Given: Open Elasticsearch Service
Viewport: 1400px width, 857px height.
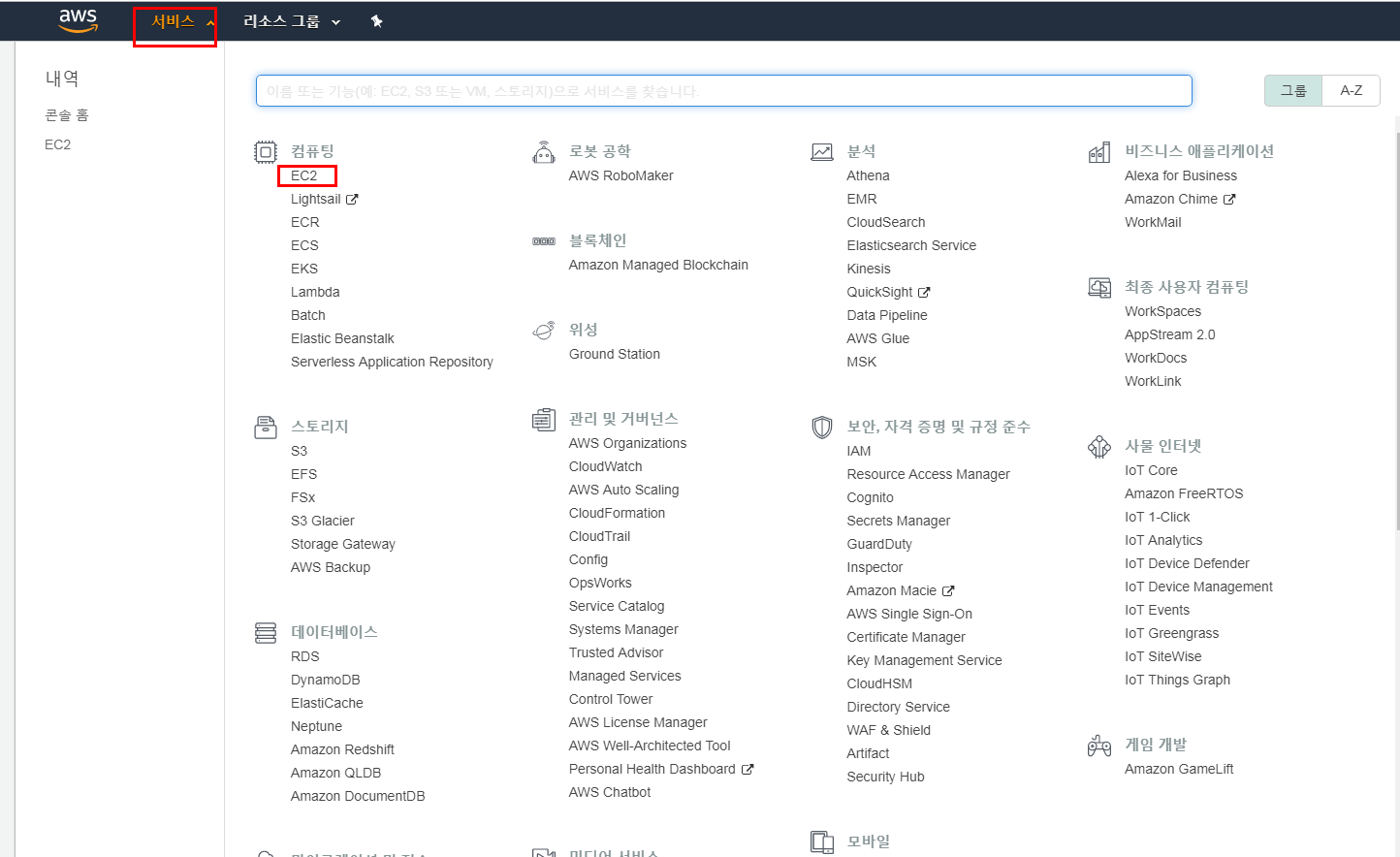Looking at the screenshot, I should click(911, 245).
